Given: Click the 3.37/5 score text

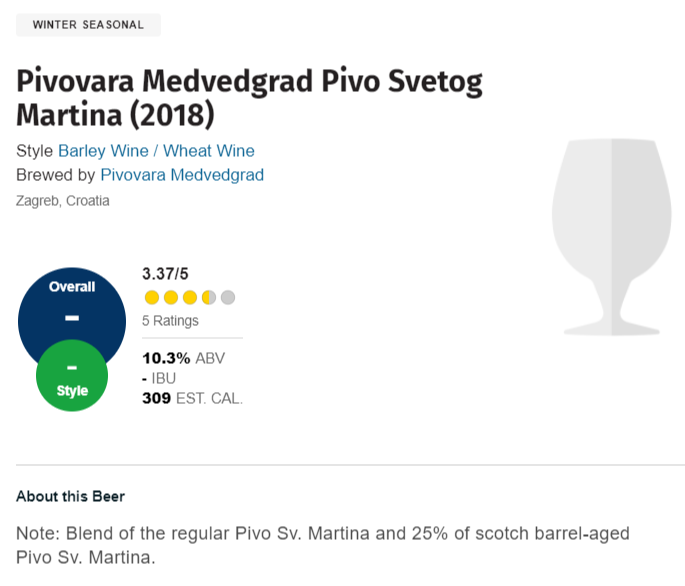Looking at the screenshot, I should (x=165, y=274).
